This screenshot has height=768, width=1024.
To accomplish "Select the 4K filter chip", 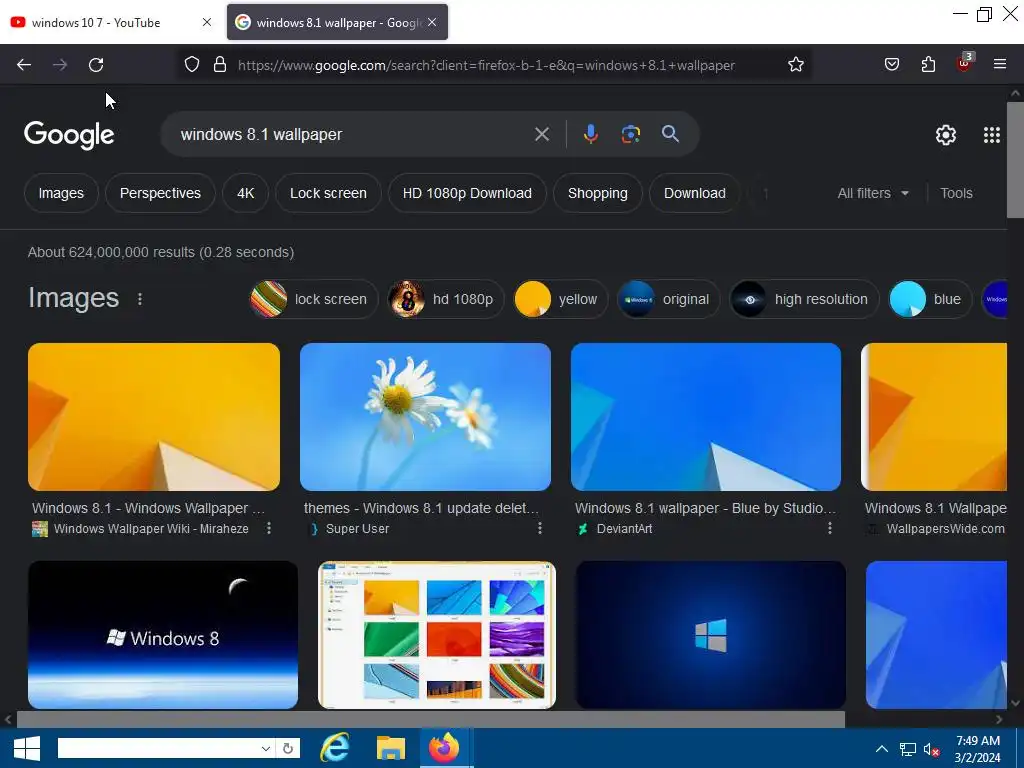I will click(x=246, y=193).
